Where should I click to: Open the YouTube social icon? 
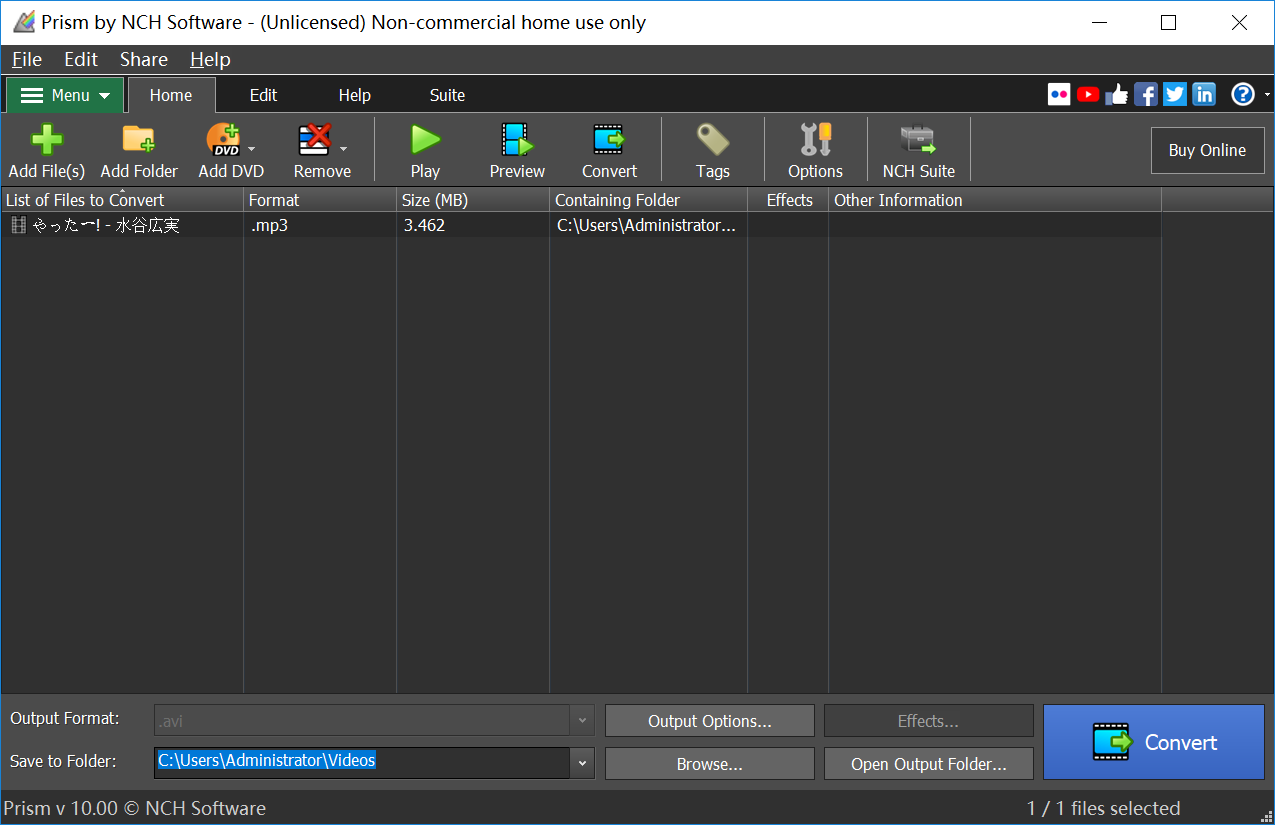point(1088,94)
